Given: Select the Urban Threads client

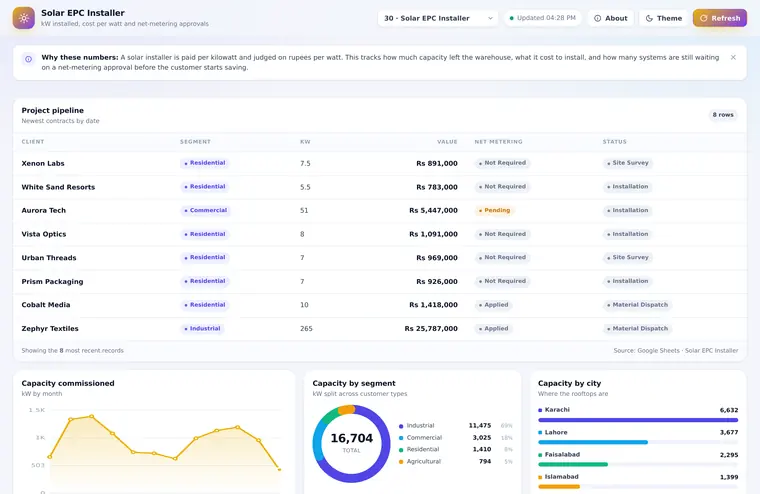Looking at the screenshot, I should click(x=49, y=258).
